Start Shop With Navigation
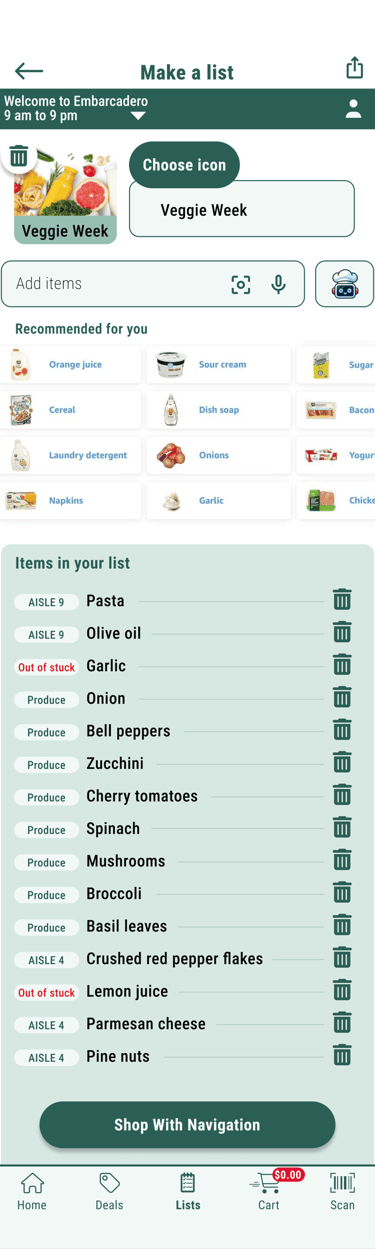The image size is (375, 1249). 187,1125
